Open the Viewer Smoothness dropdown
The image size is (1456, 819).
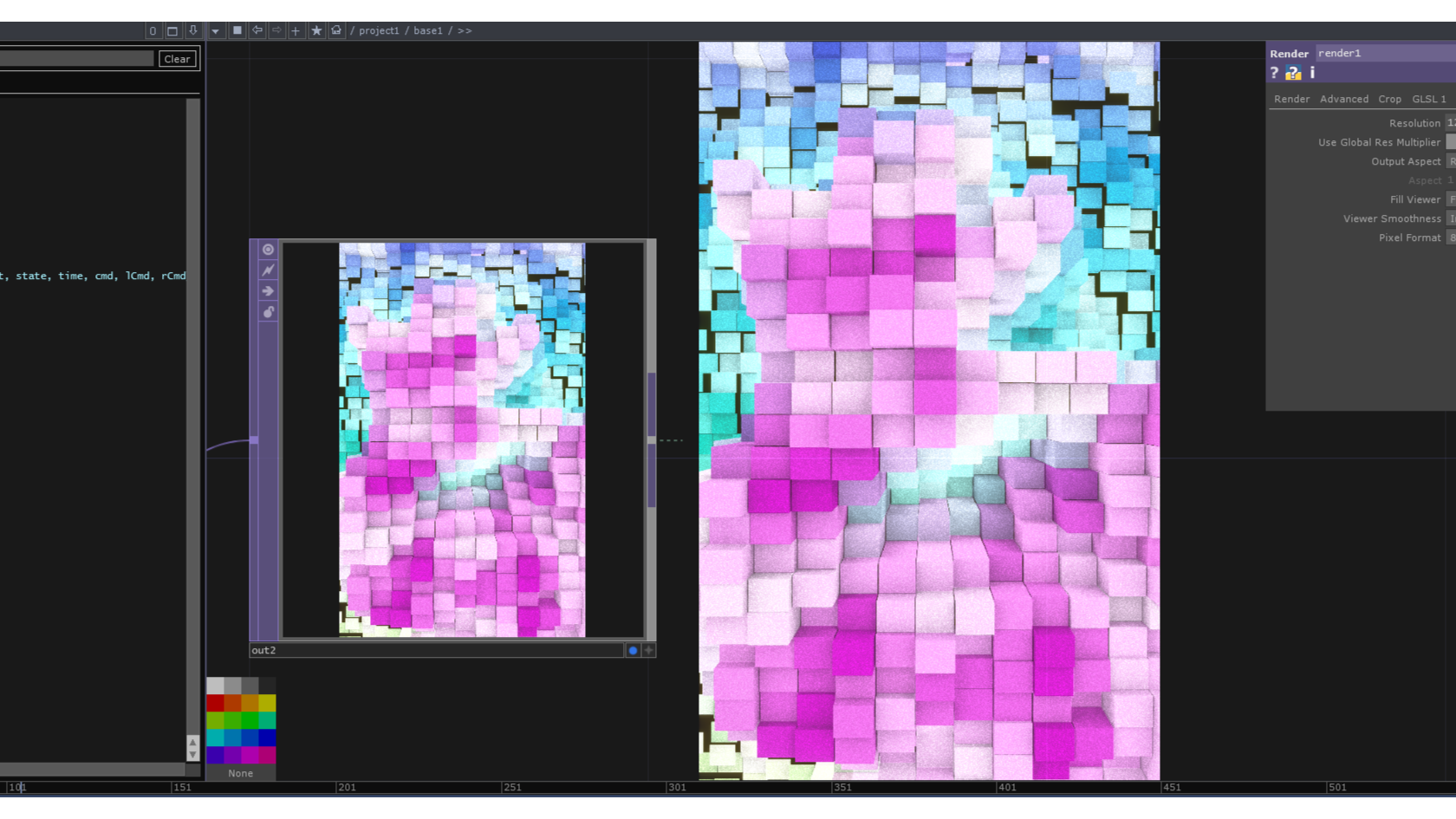[1451, 218]
